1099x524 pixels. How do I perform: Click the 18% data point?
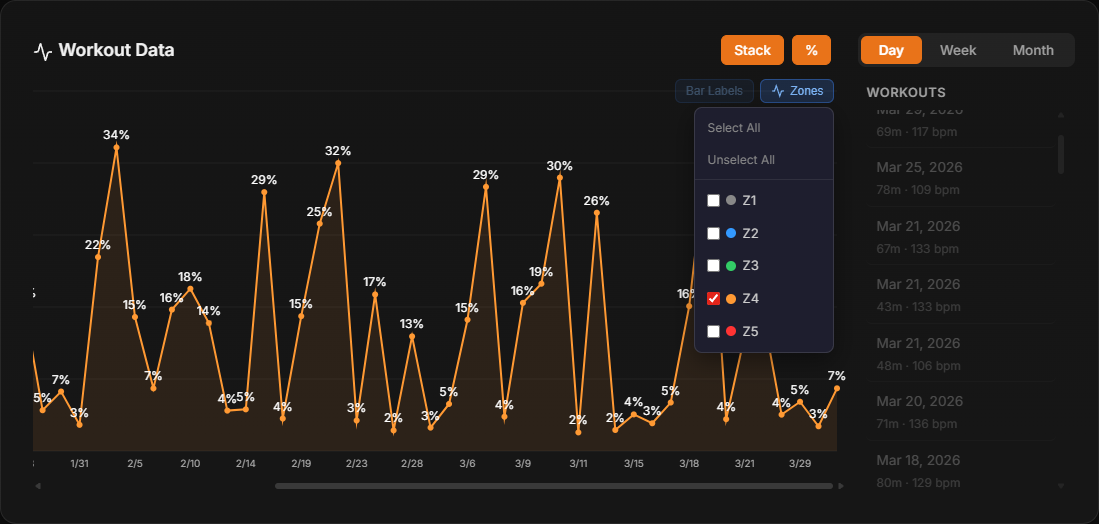click(190, 289)
